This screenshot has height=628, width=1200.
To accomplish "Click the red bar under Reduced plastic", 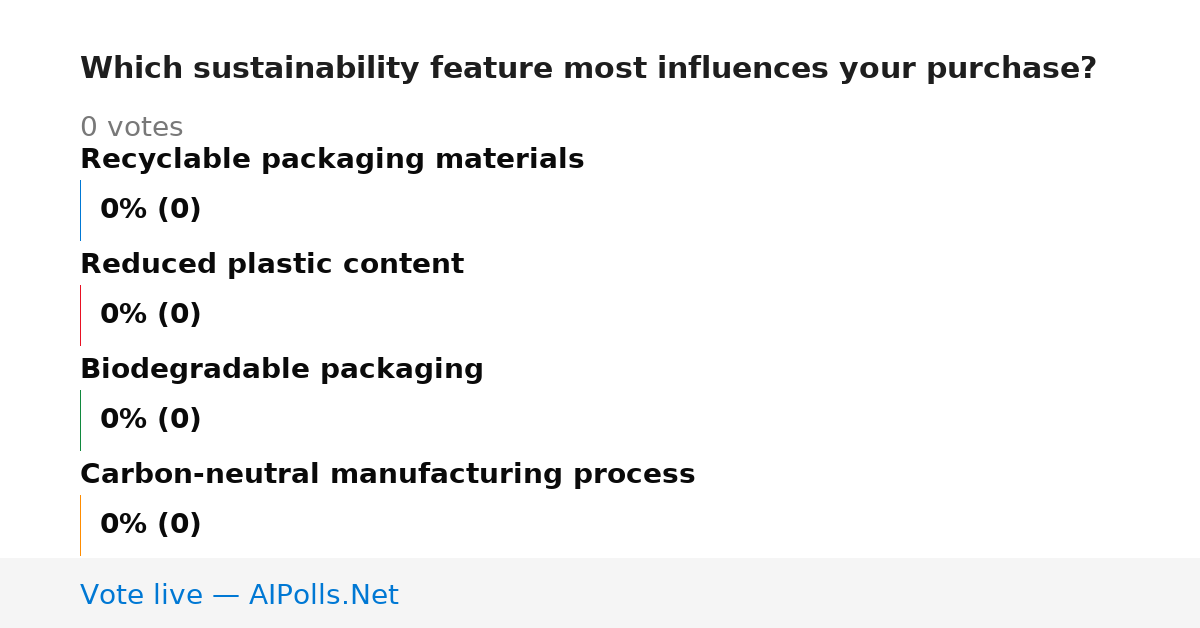I will [x=80, y=315].
